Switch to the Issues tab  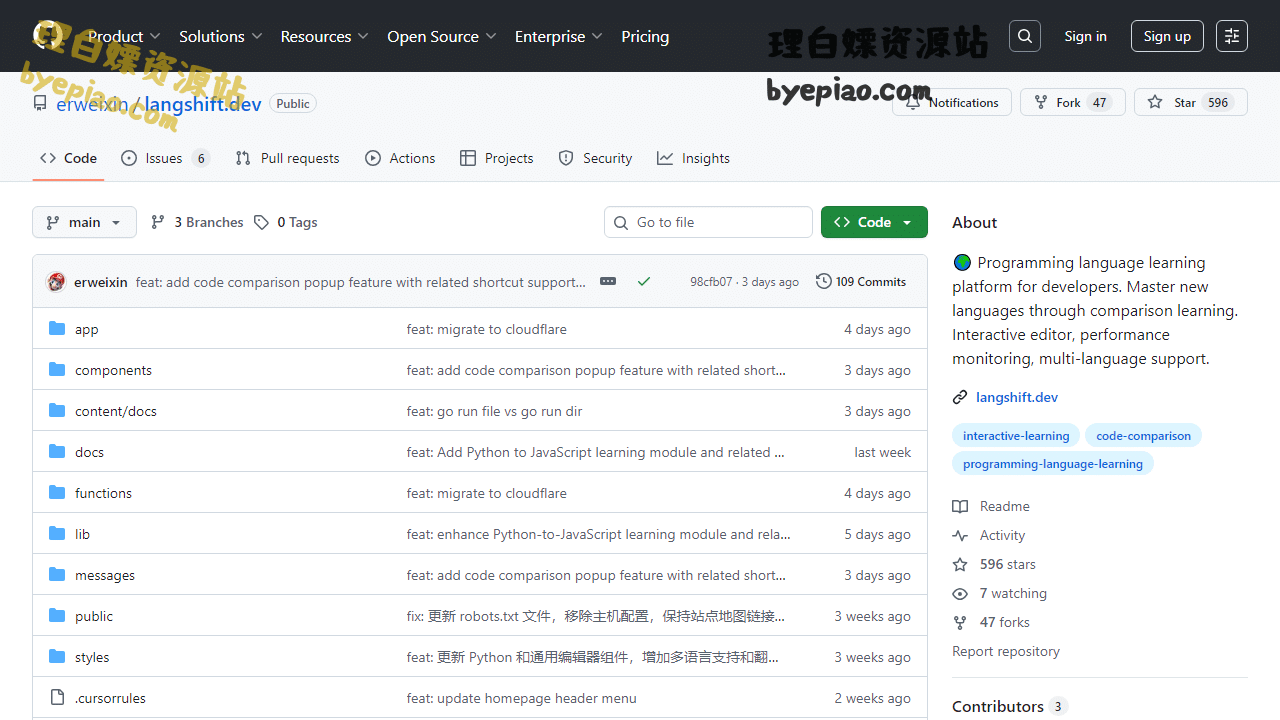[x=165, y=158]
